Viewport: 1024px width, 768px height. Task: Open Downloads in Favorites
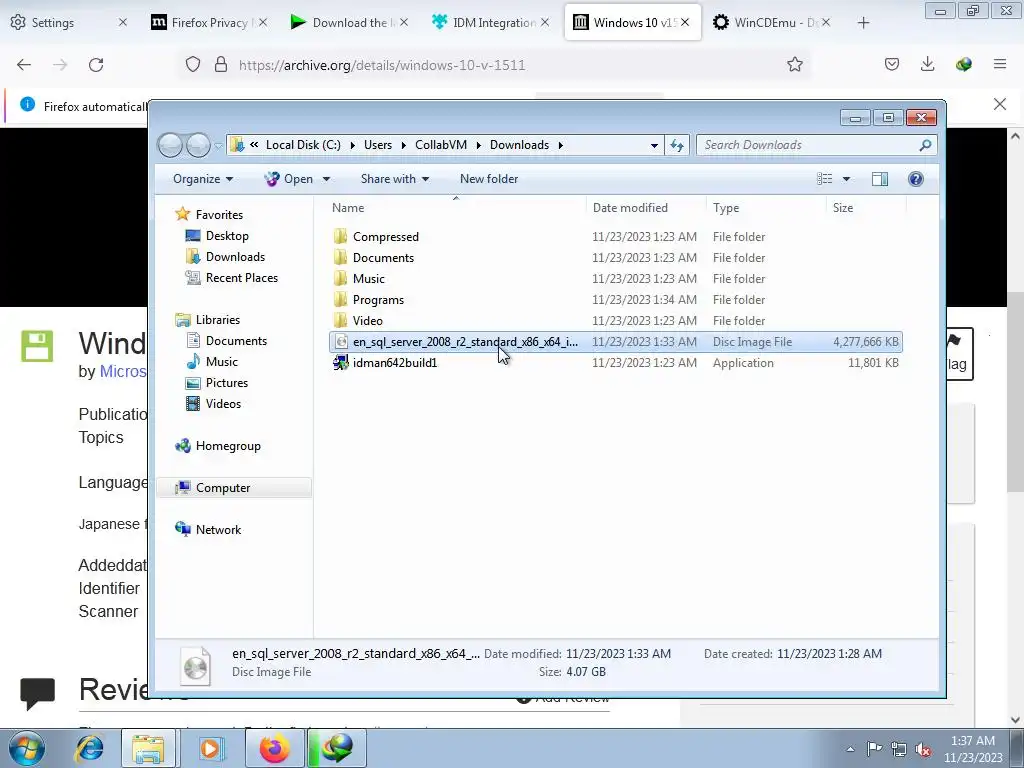tap(235, 257)
